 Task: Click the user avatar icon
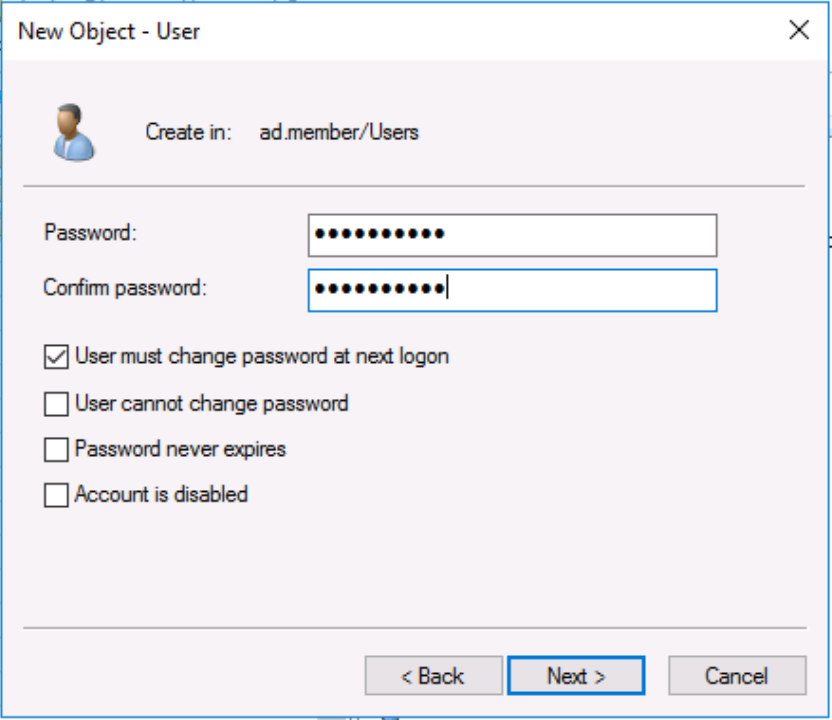click(x=73, y=133)
